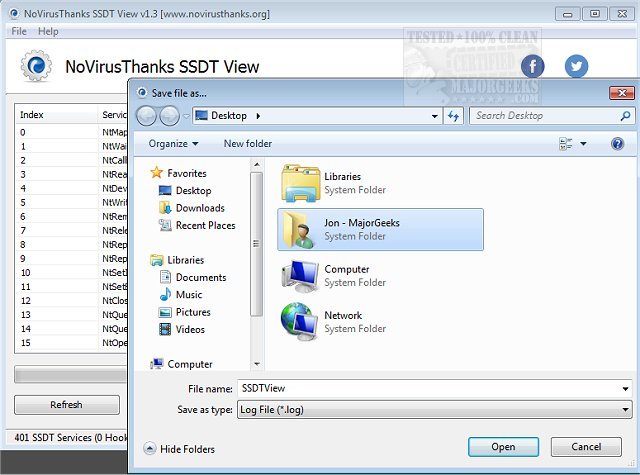Go to Downloads under Favorites
Viewport: 640px width, 475px height.
pyautogui.click(x=192, y=208)
